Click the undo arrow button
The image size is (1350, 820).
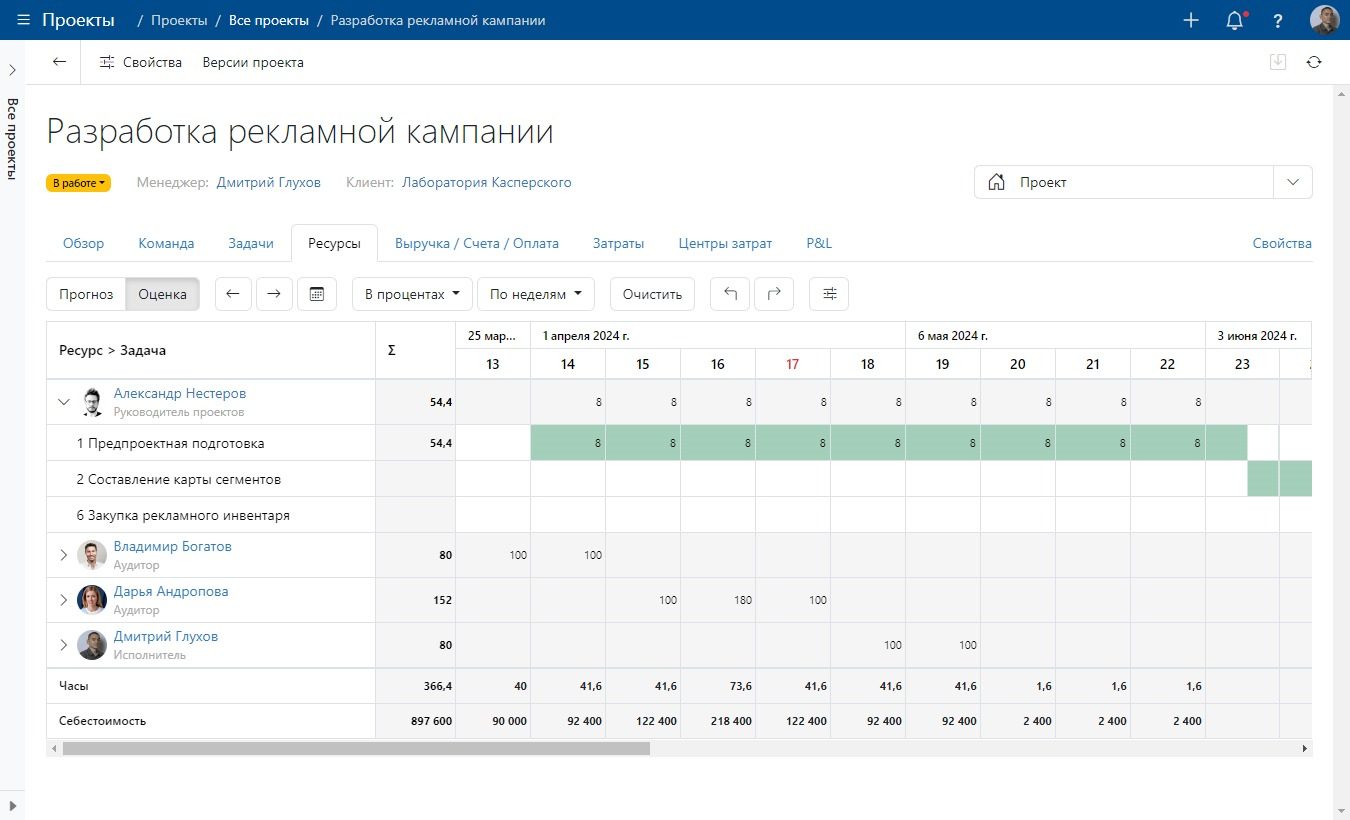point(730,294)
